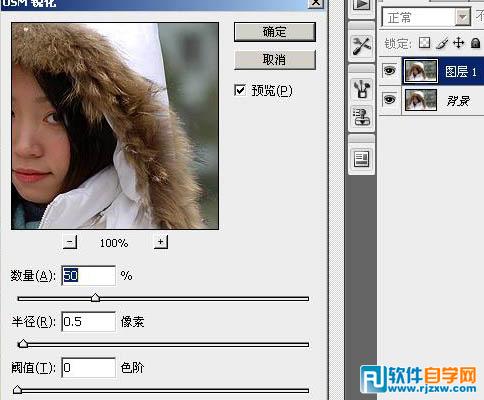This screenshot has height=400, width=484.
Task: Uncheck the 预览(P) preview checkbox
Action: [x=240, y=90]
